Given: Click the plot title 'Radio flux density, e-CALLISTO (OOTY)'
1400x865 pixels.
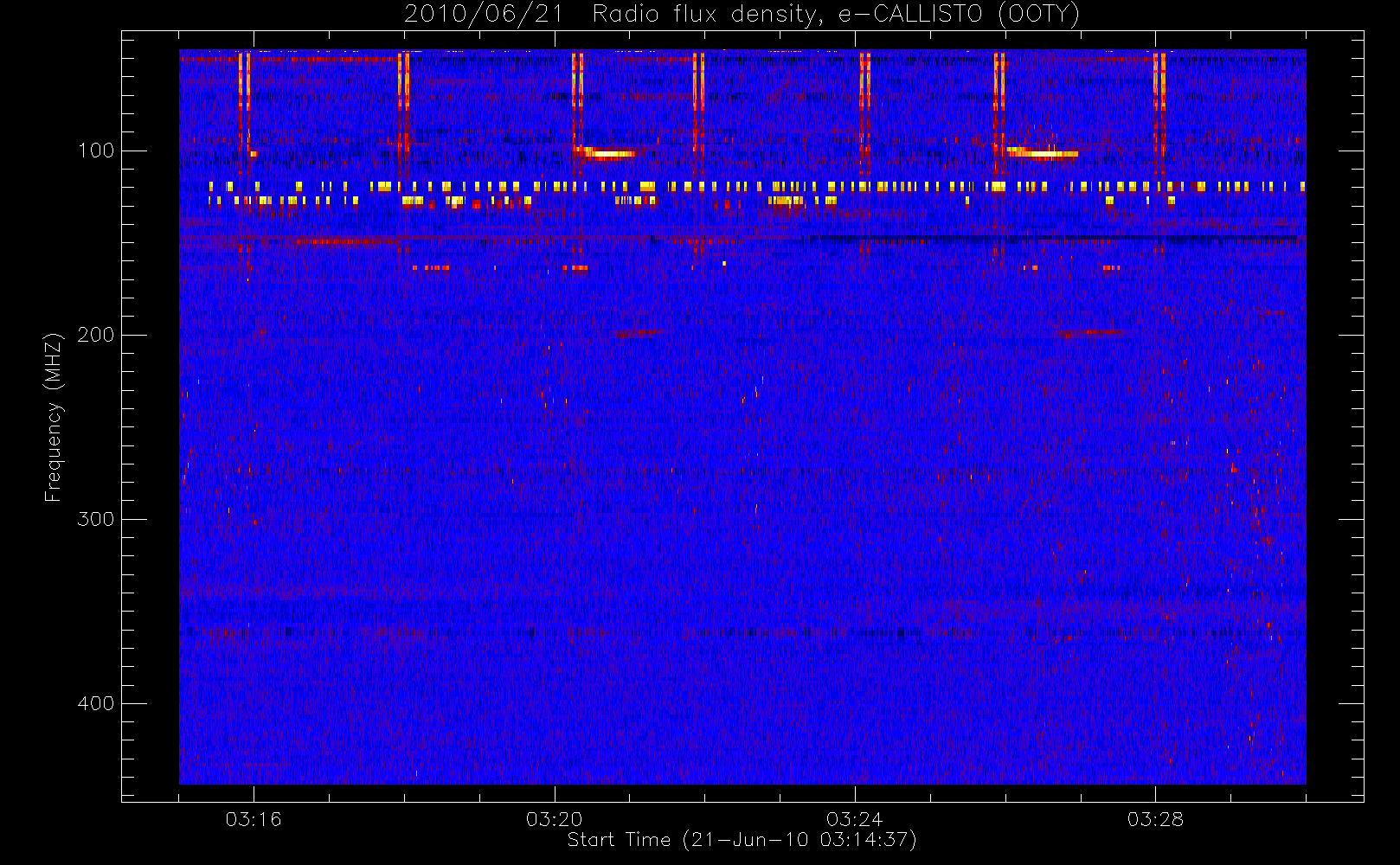Looking at the screenshot, I should coord(836,14).
